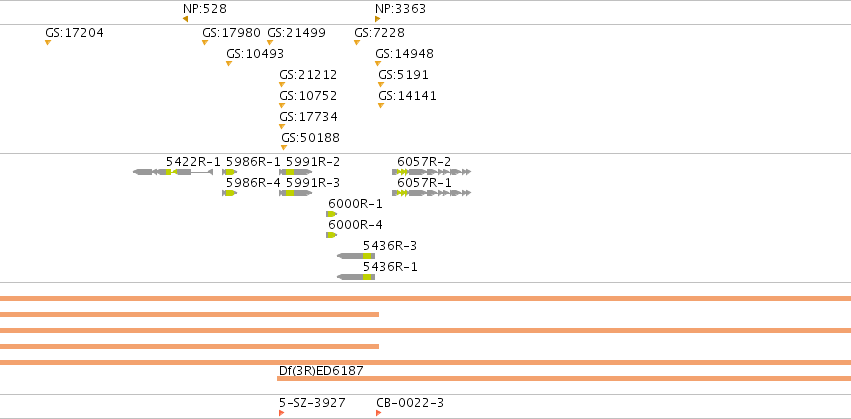
Task: Click the NP:3363 insertion marker triangle
Action: click(x=378, y=19)
